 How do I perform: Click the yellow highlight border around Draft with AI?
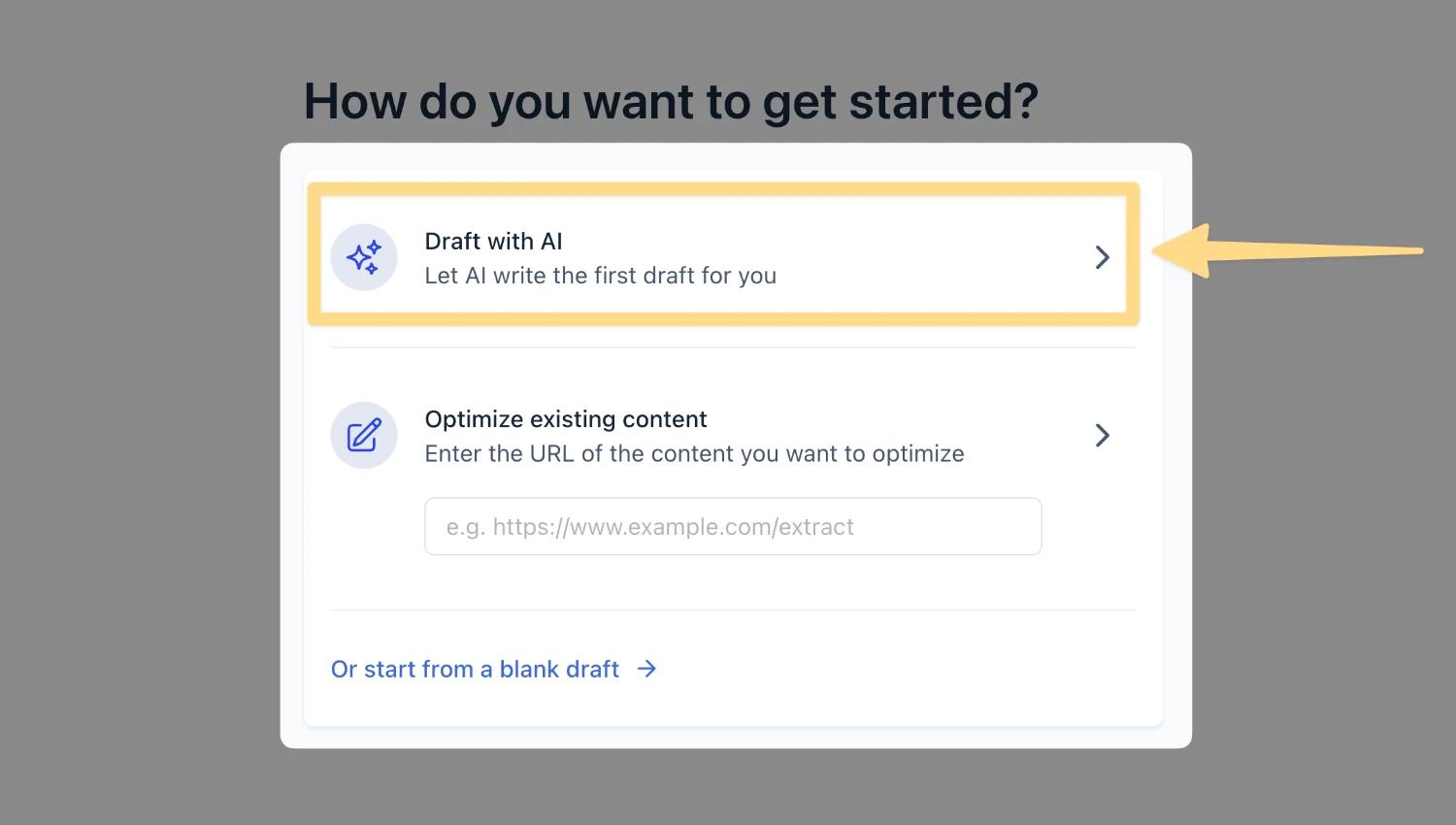coord(723,190)
